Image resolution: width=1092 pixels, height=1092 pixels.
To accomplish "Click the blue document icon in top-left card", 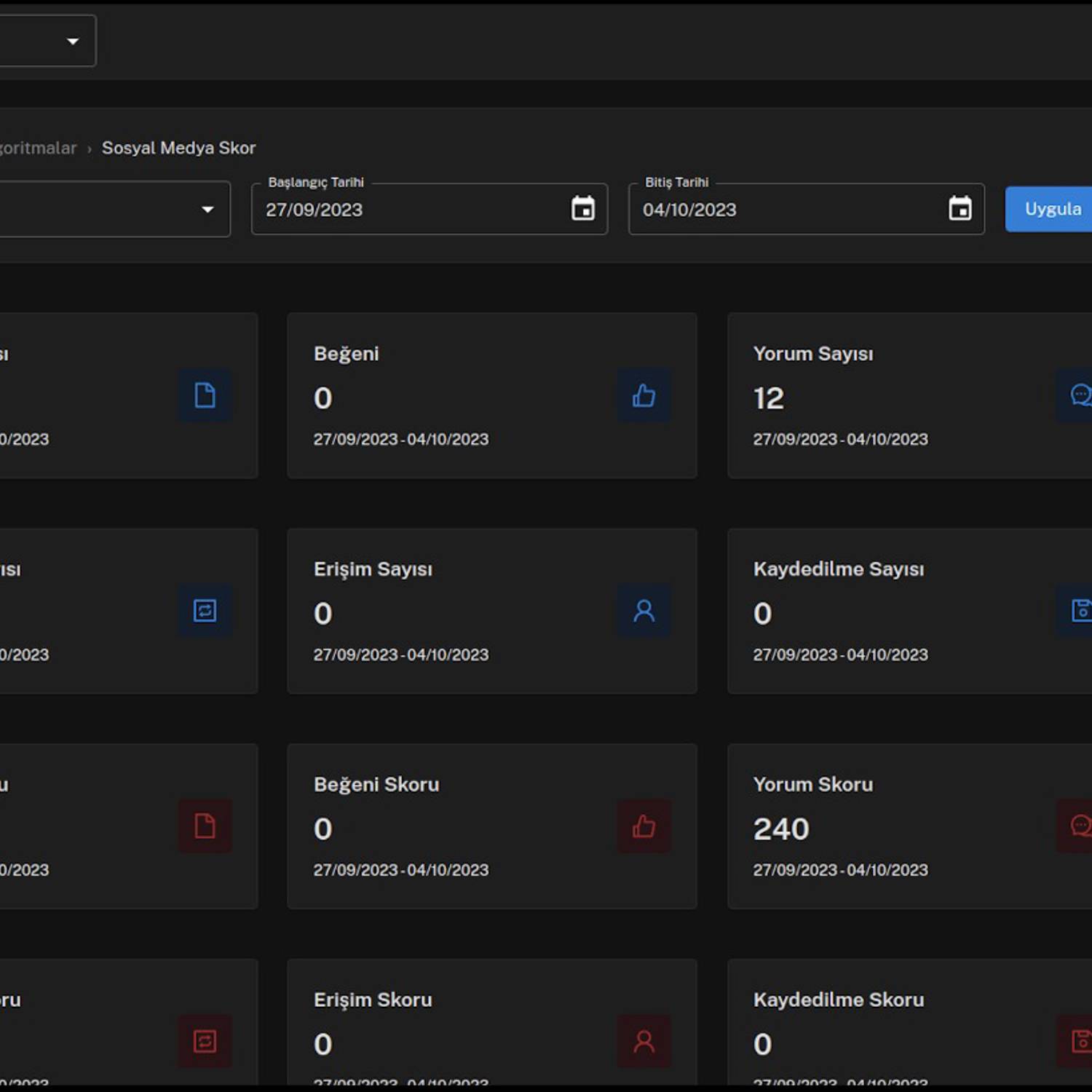I will click(205, 395).
